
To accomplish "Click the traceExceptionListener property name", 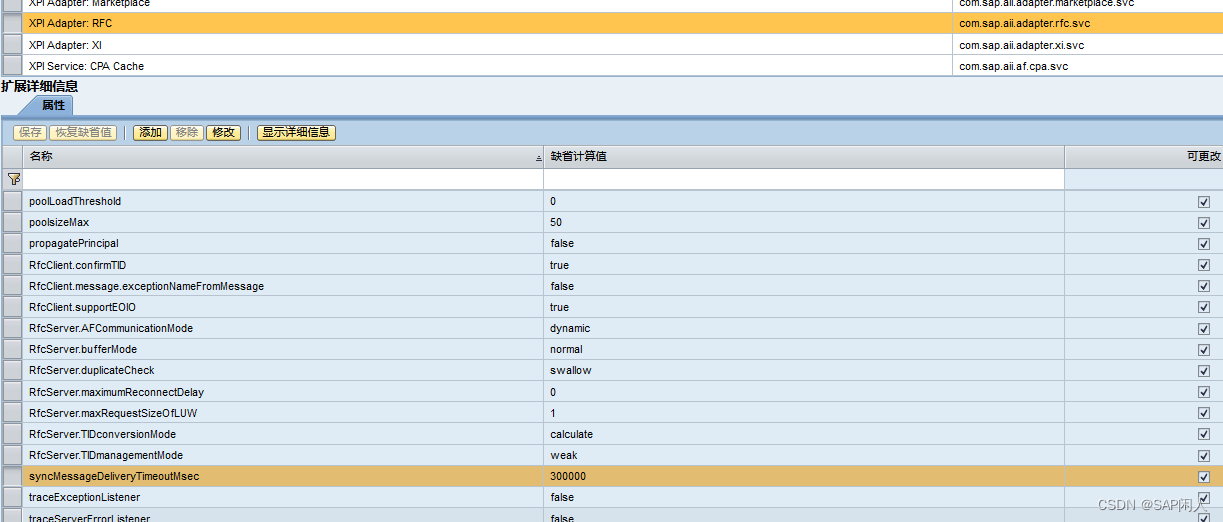I will (84, 497).
